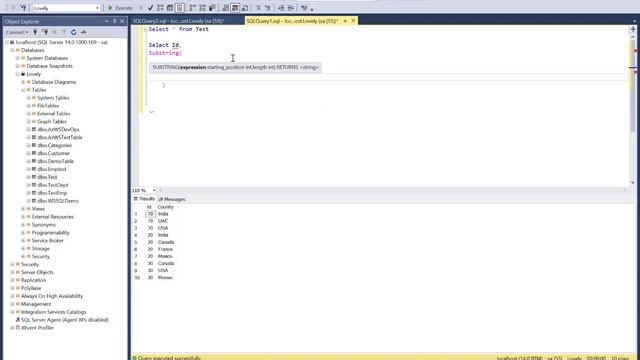
Task: Expand Database Snapshots folder
Action: coord(18,66)
